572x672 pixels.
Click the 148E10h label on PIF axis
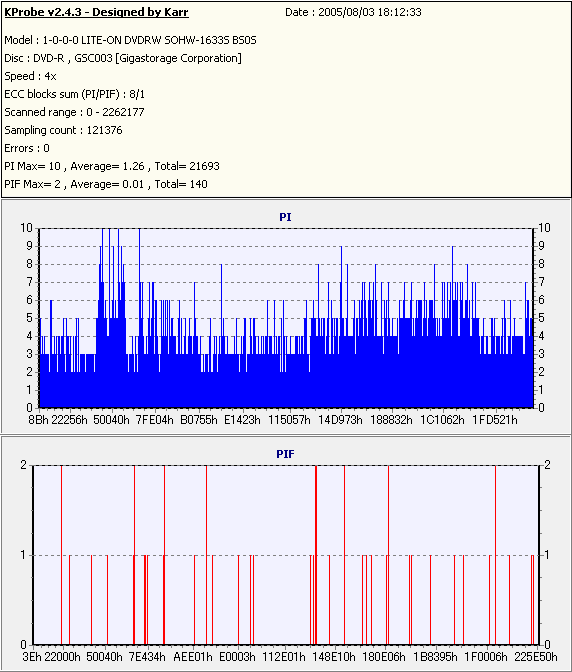[x=334, y=657]
